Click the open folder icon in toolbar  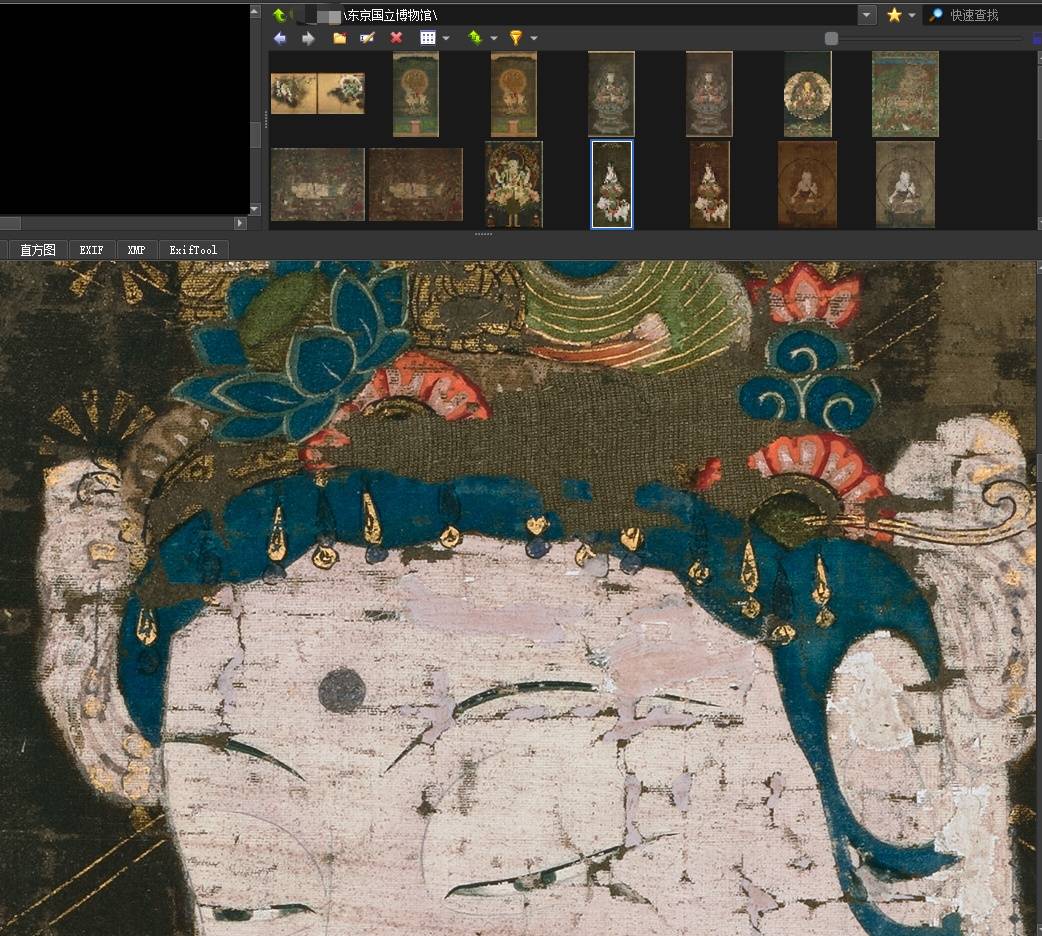coord(340,38)
